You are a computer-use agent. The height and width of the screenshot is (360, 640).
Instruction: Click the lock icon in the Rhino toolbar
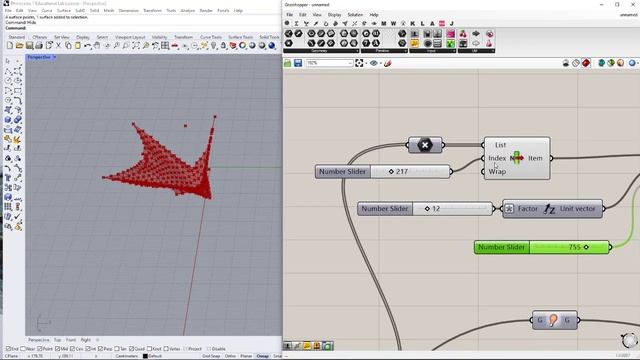(x=223, y=46)
